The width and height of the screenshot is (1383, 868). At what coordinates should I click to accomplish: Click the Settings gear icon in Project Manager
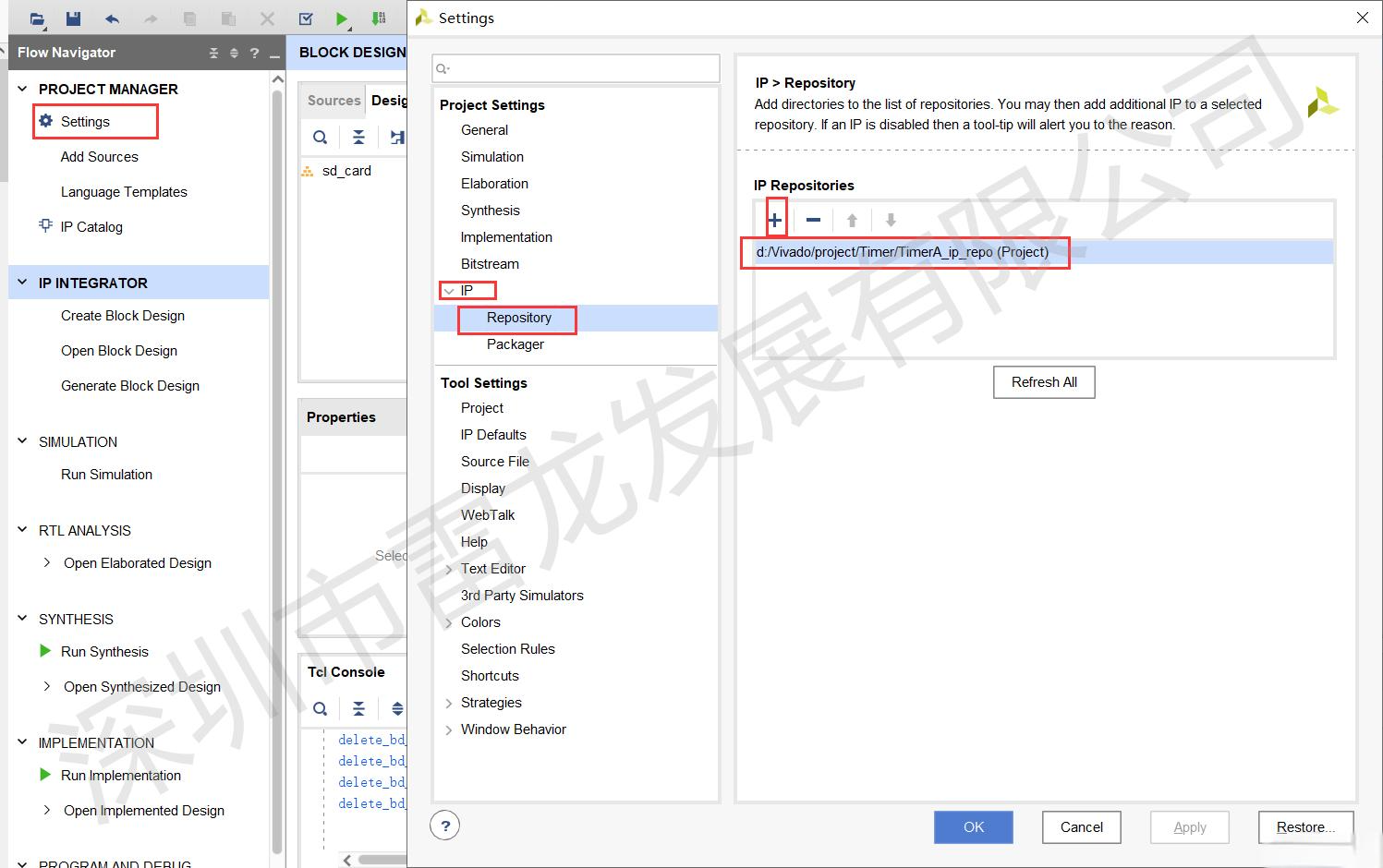[x=46, y=121]
